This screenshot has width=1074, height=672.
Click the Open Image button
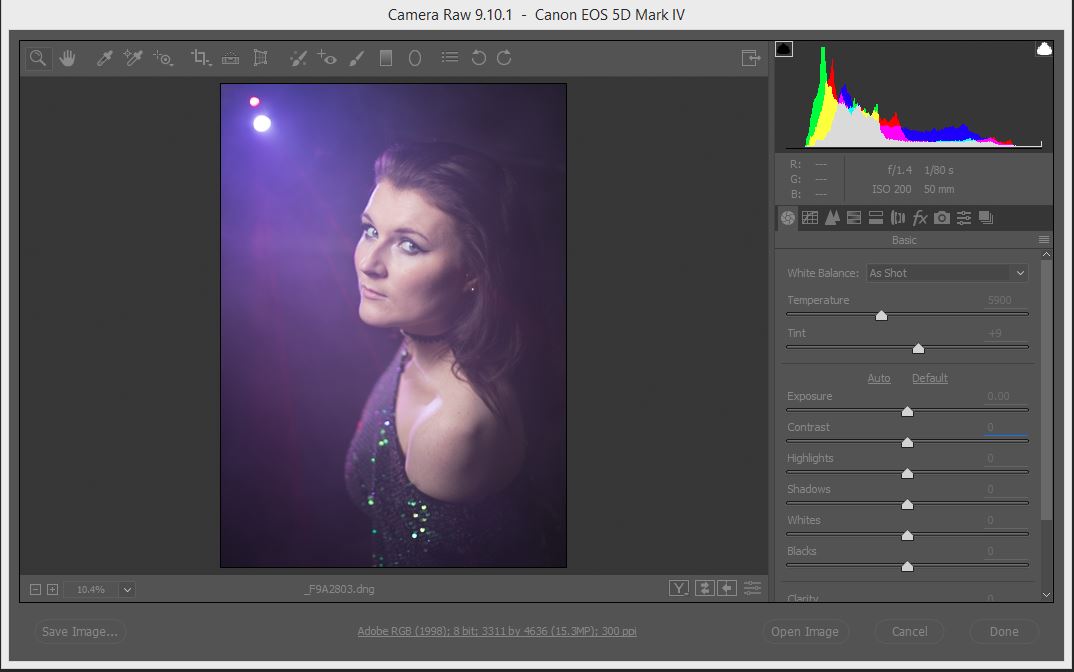[804, 632]
